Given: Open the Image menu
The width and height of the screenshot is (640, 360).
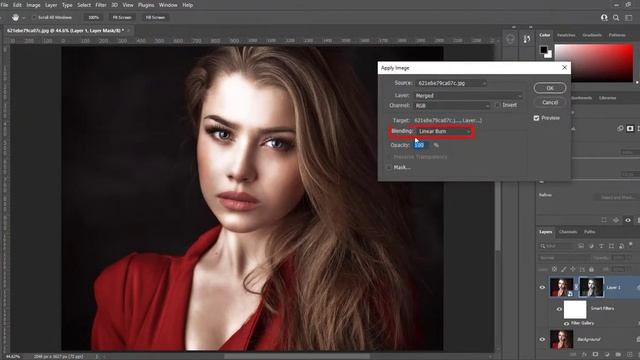Looking at the screenshot, I should click(33, 5).
